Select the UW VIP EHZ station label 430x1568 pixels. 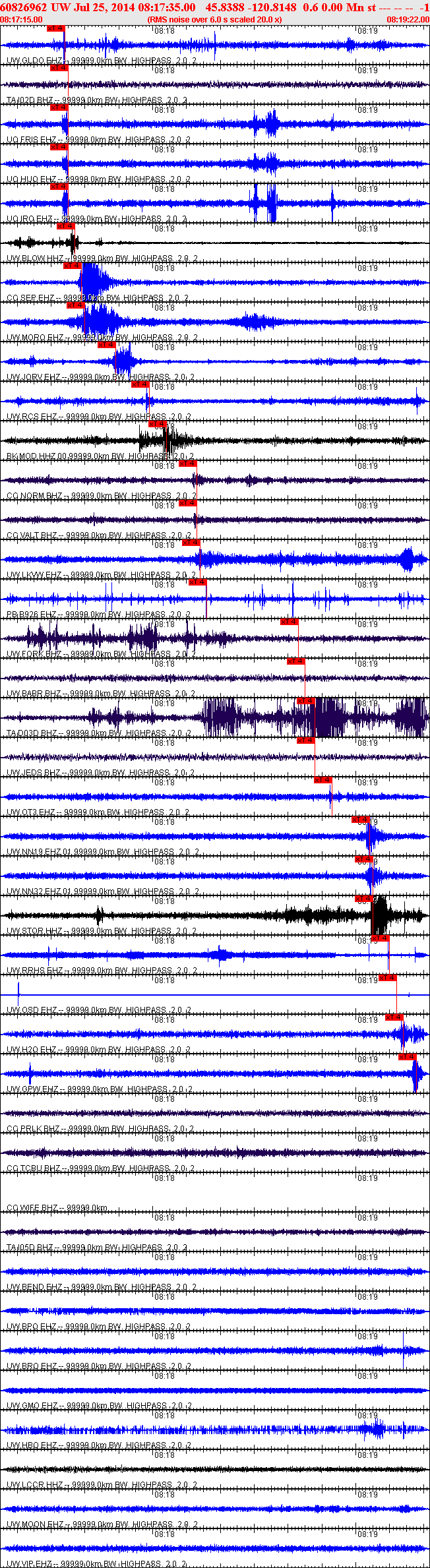click(x=30, y=1564)
